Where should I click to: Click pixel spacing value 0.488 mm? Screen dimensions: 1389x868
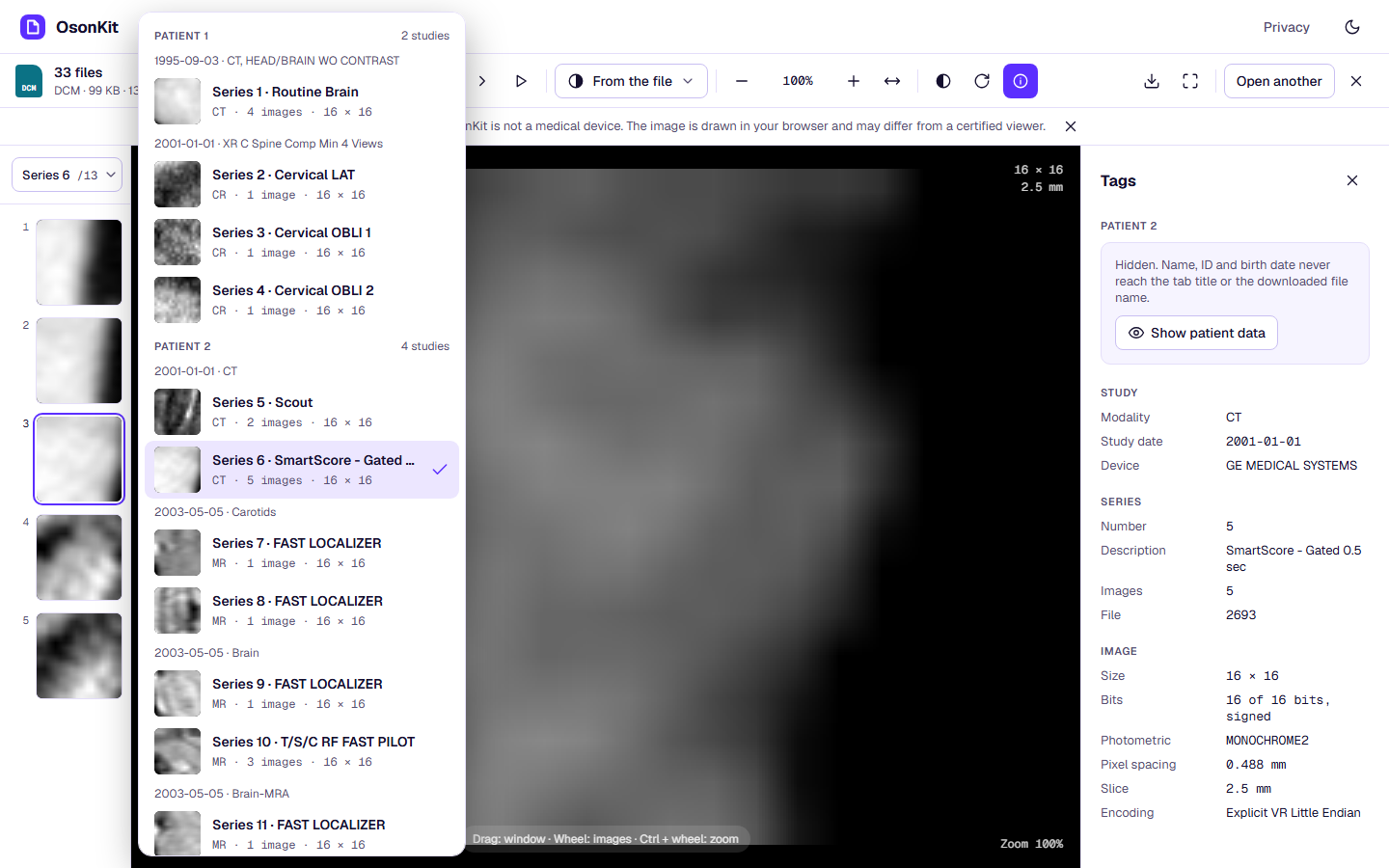coord(1256,765)
